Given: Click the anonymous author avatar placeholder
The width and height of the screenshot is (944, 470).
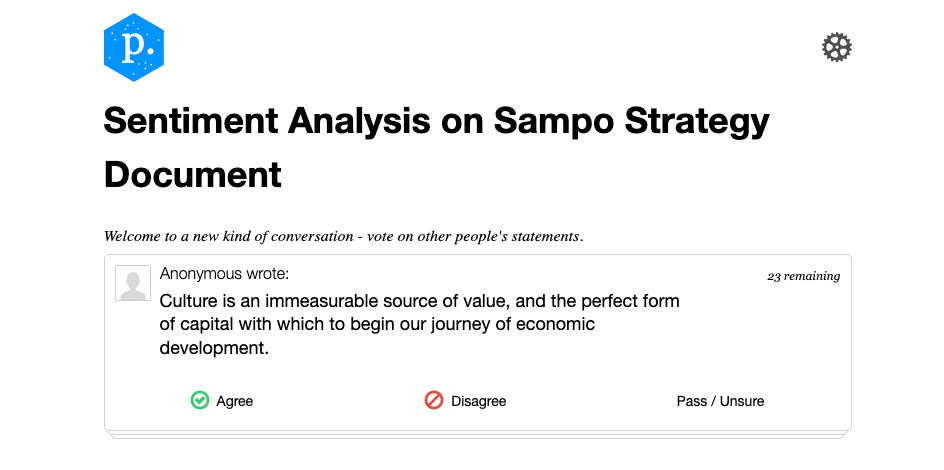Looking at the screenshot, I should (133, 283).
